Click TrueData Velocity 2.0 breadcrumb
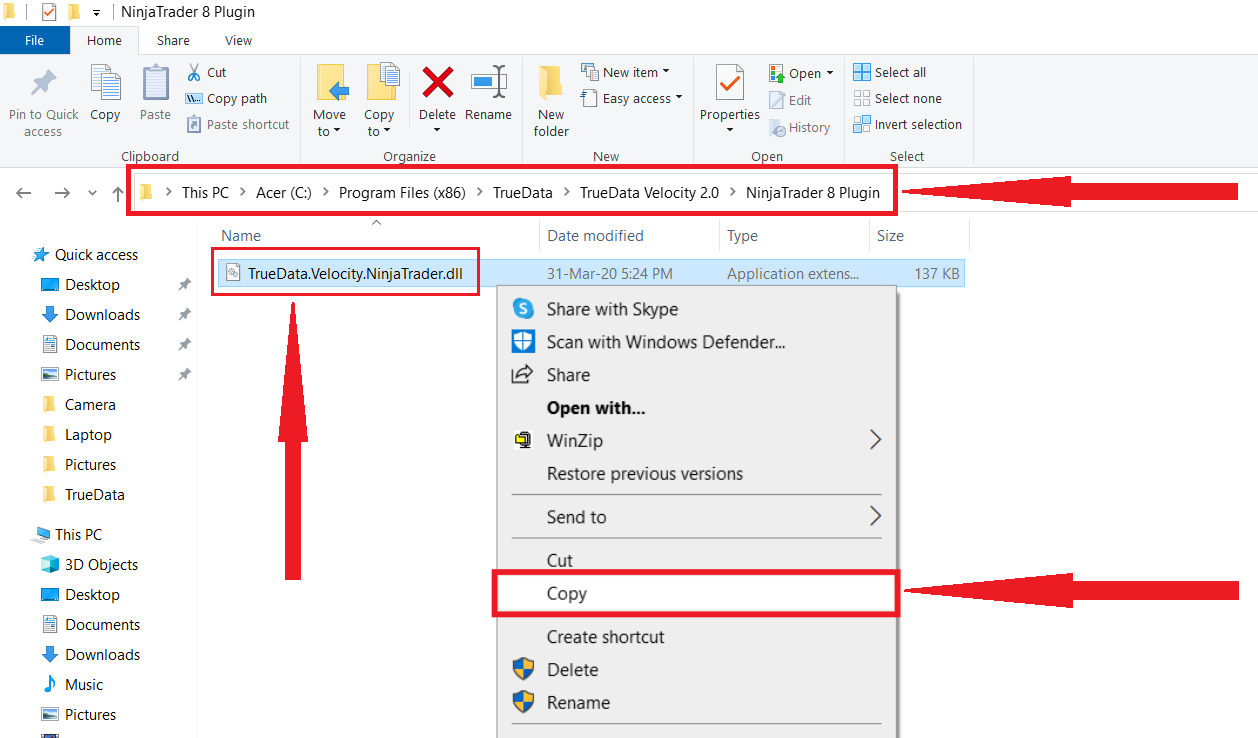Screen dimensions: 1258x738 point(649,193)
